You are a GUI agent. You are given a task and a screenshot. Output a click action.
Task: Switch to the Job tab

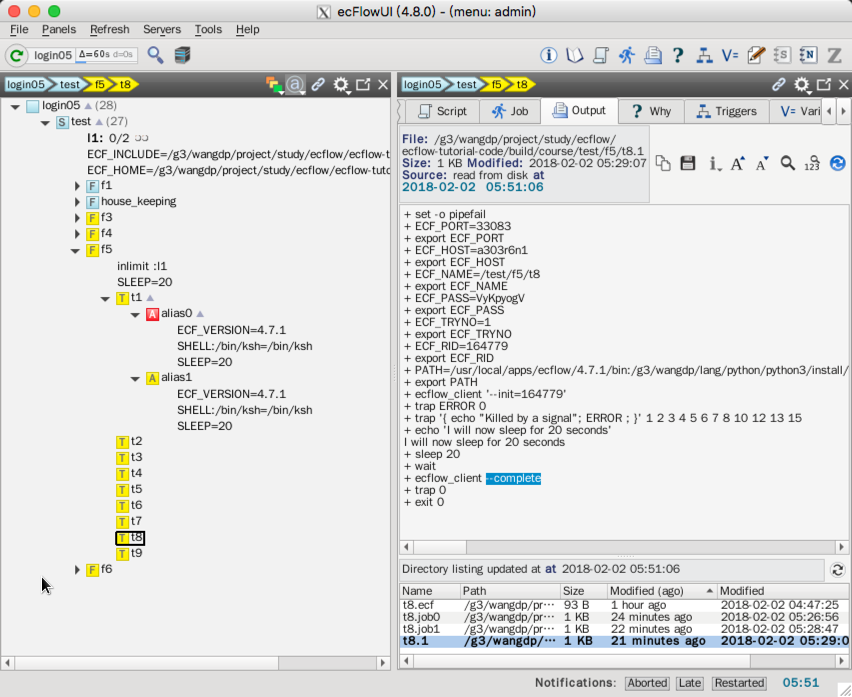click(510, 111)
